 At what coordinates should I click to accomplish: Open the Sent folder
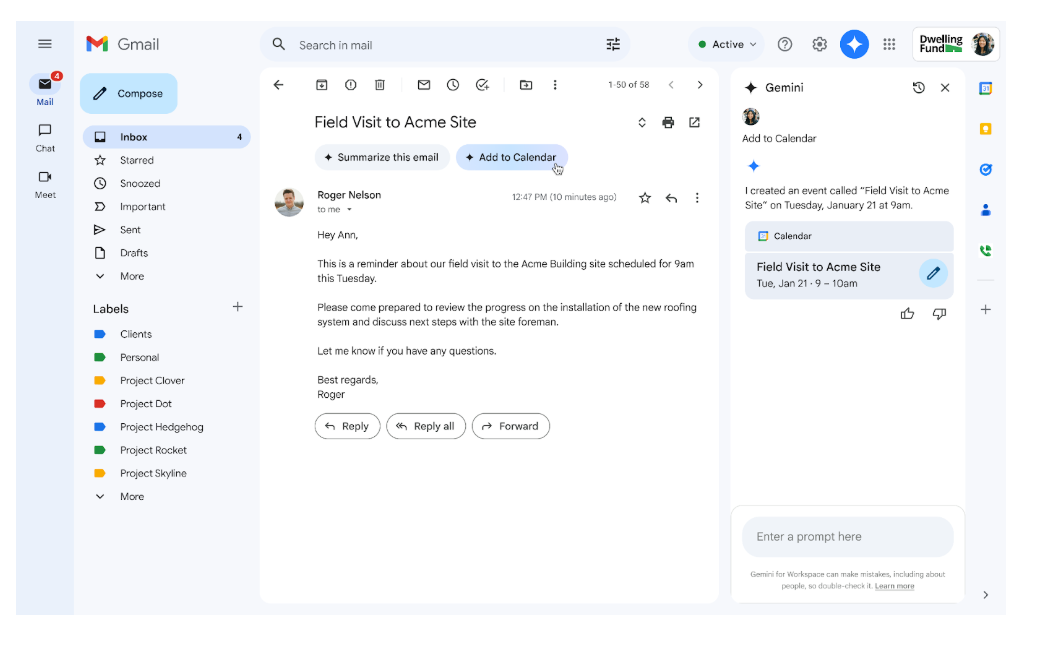click(x=130, y=230)
